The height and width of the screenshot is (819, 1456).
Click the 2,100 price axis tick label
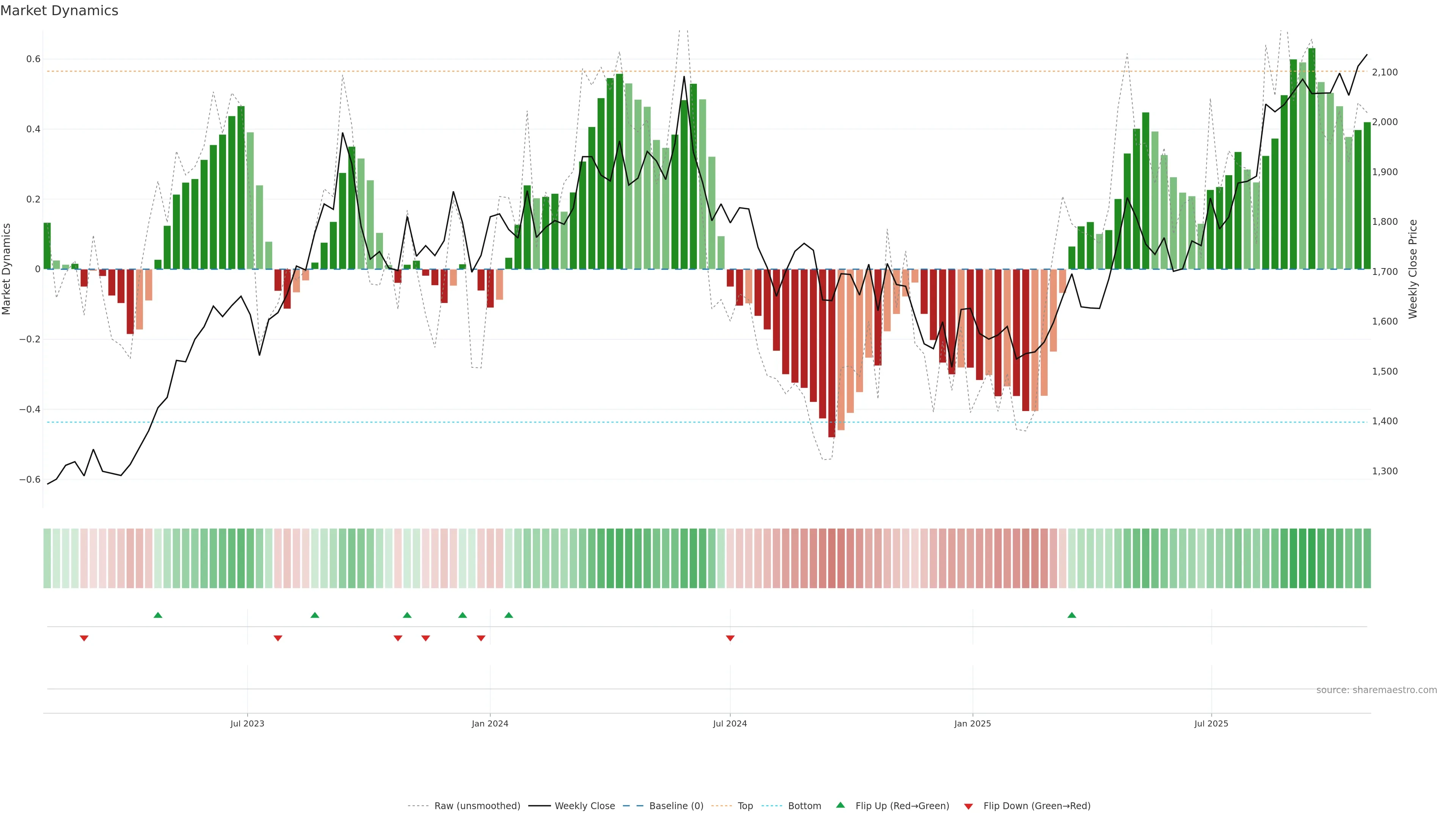[x=1385, y=72]
